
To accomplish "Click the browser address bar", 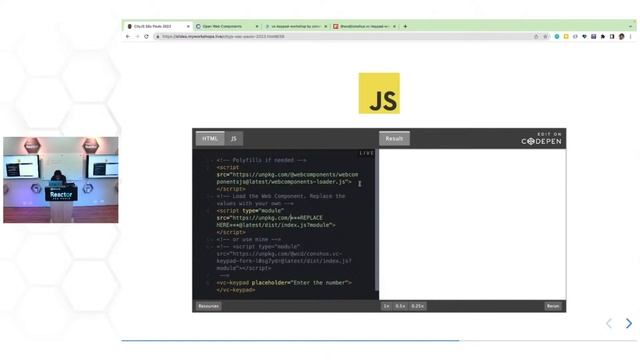I will click(343, 37).
